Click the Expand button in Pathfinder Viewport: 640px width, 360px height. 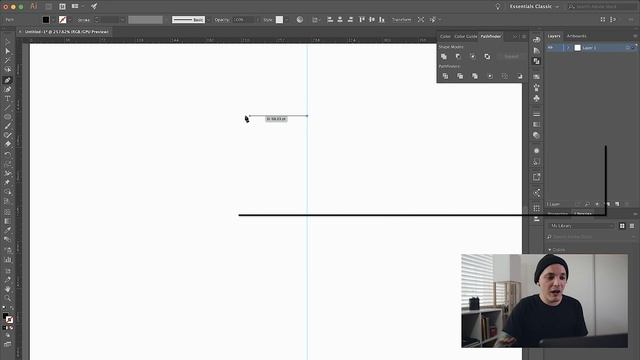(511, 56)
